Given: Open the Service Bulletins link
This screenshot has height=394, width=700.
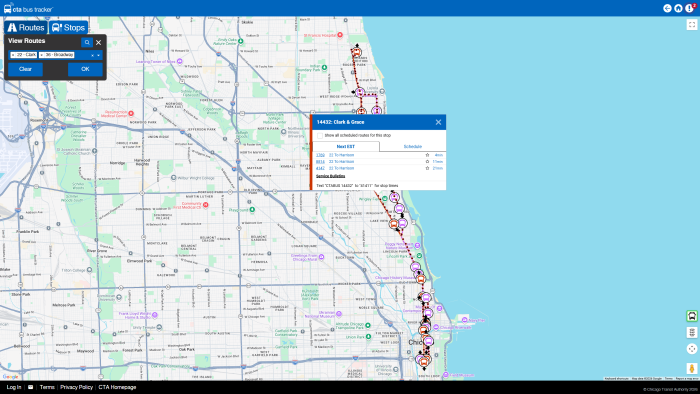Looking at the screenshot, I should [x=330, y=176].
